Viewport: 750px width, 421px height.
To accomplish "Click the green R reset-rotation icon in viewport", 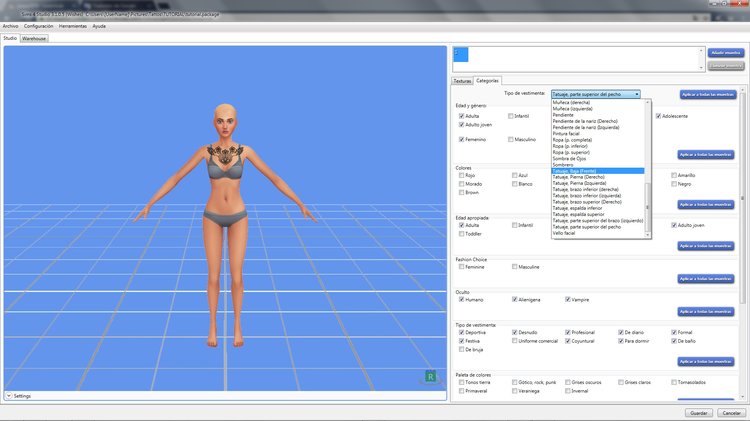I will point(430,377).
